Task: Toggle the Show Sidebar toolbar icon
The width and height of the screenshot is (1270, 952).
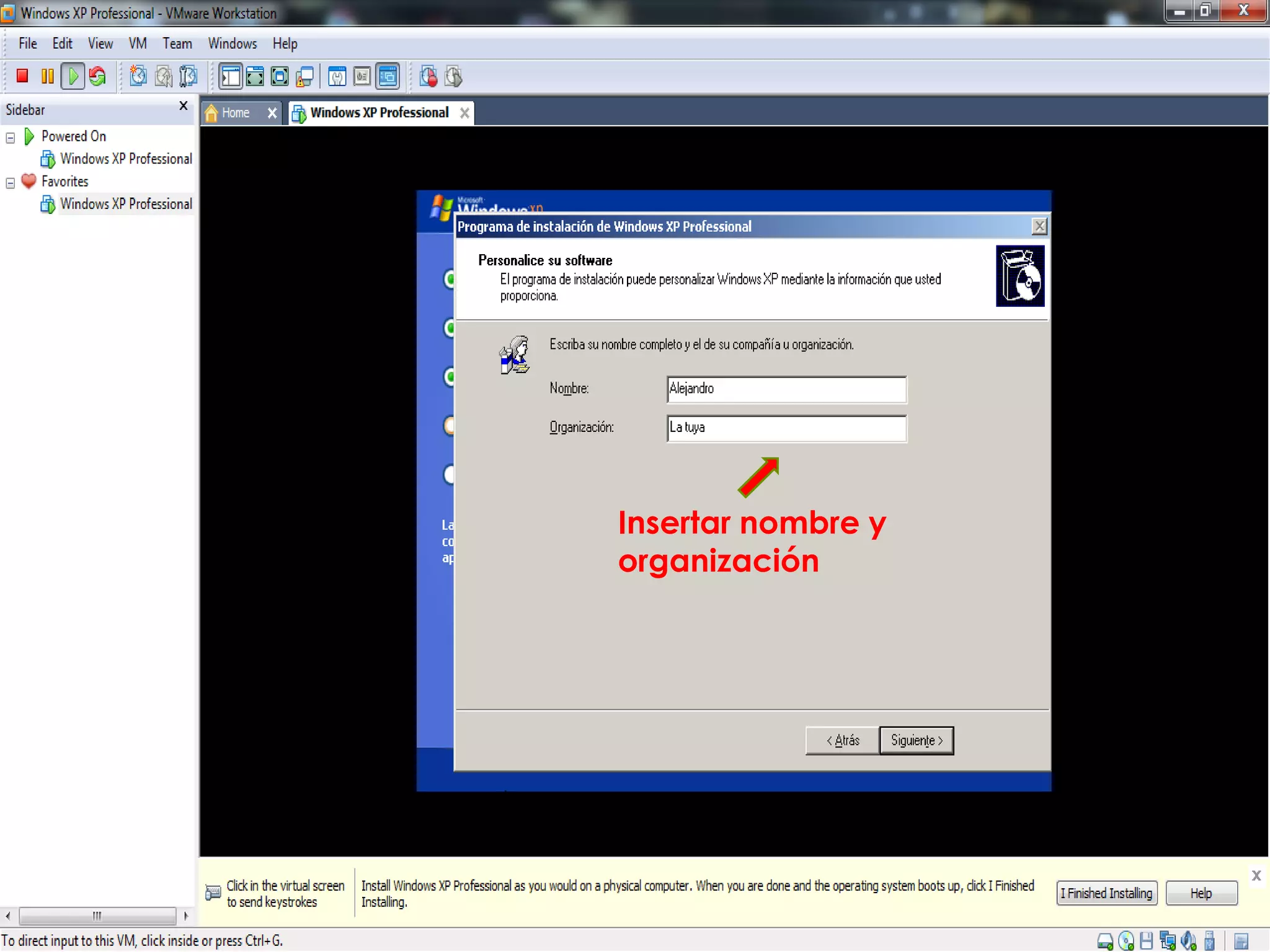Action: (230, 76)
